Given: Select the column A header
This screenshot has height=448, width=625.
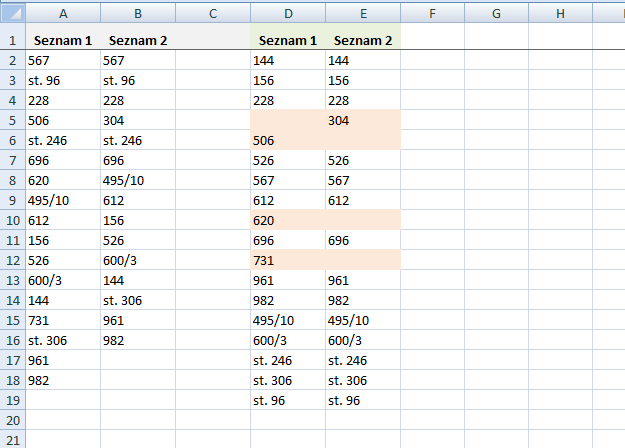Looking at the screenshot, I should (63, 14).
